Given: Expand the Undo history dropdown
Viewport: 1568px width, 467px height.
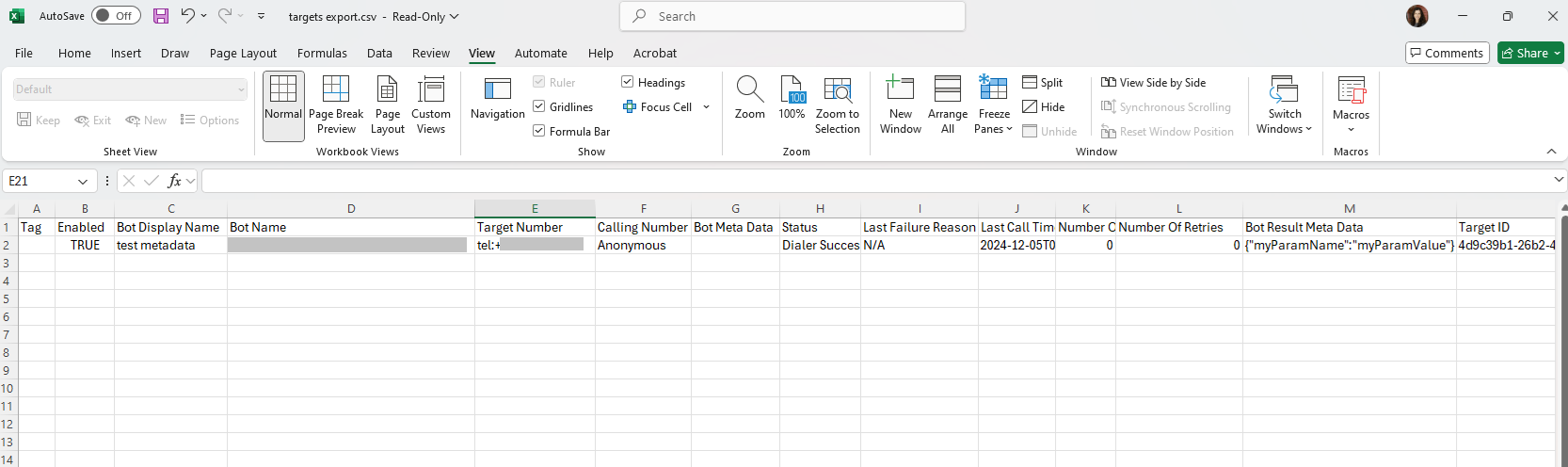Looking at the screenshot, I should click(203, 16).
